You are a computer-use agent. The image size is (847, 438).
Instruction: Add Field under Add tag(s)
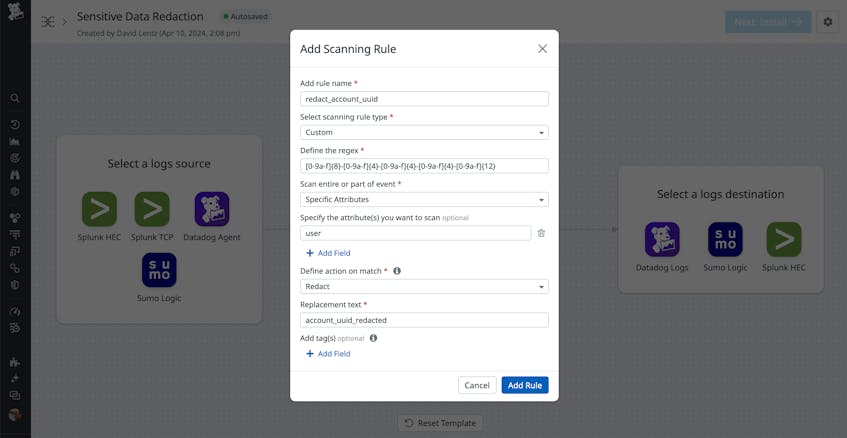pos(328,354)
